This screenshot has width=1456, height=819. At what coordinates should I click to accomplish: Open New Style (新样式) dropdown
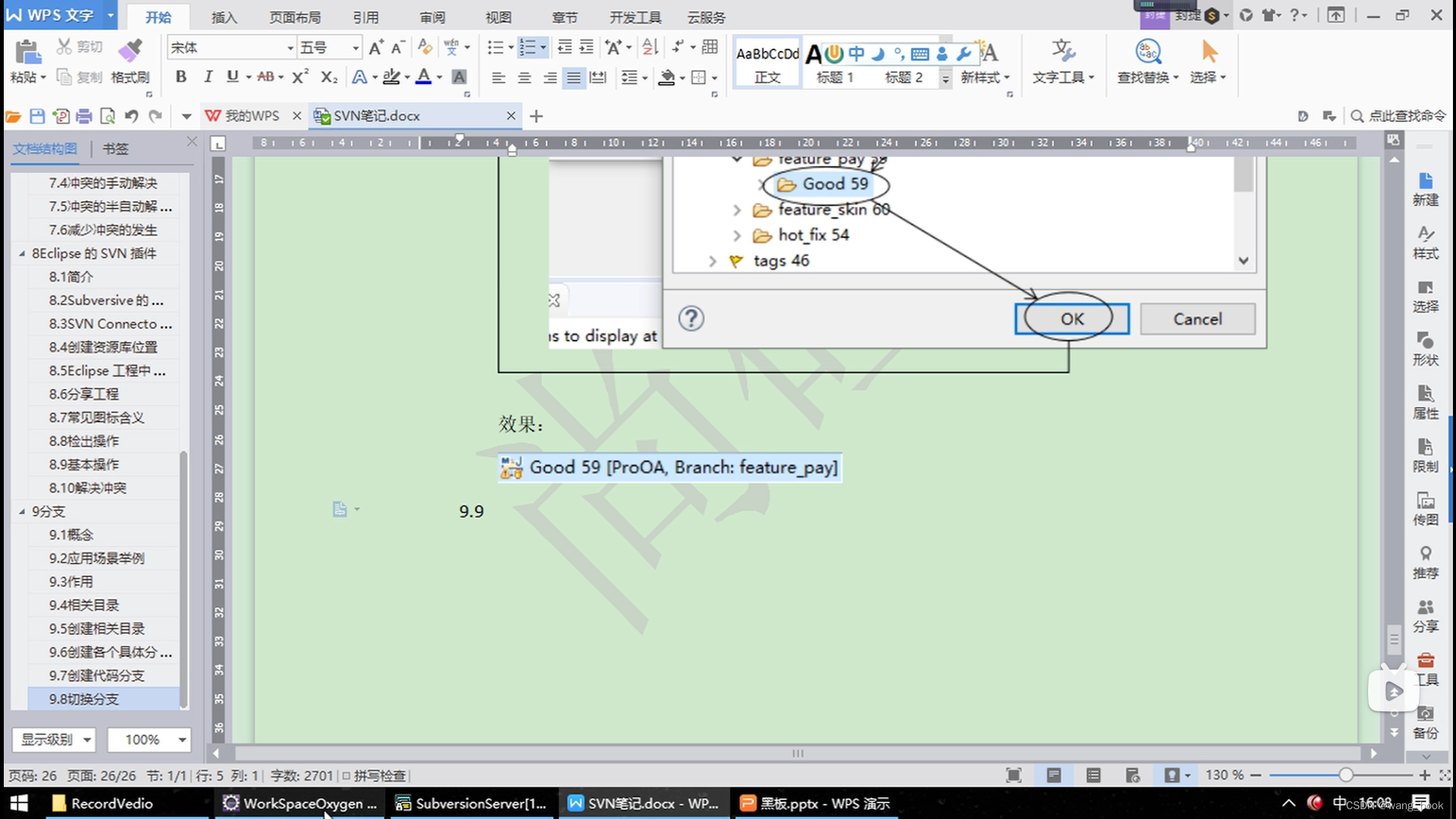click(985, 77)
